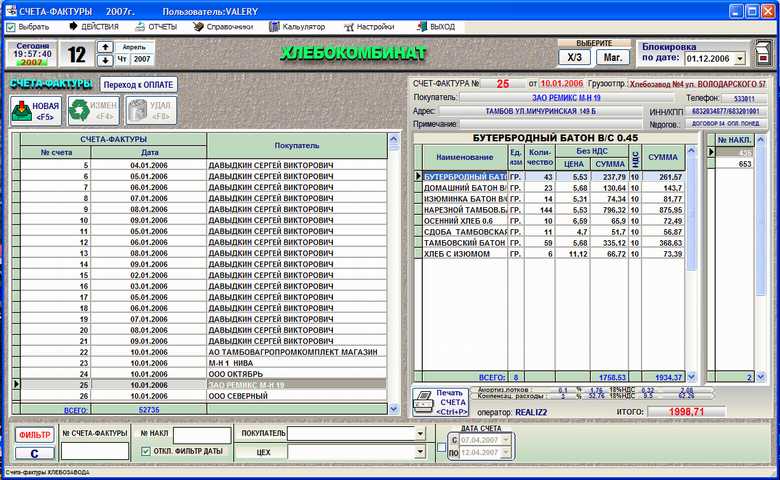The image size is (780, 480).
Task: Tick the checkbox beside ДАТА СЧЕТА range
Action: point(441,447)
